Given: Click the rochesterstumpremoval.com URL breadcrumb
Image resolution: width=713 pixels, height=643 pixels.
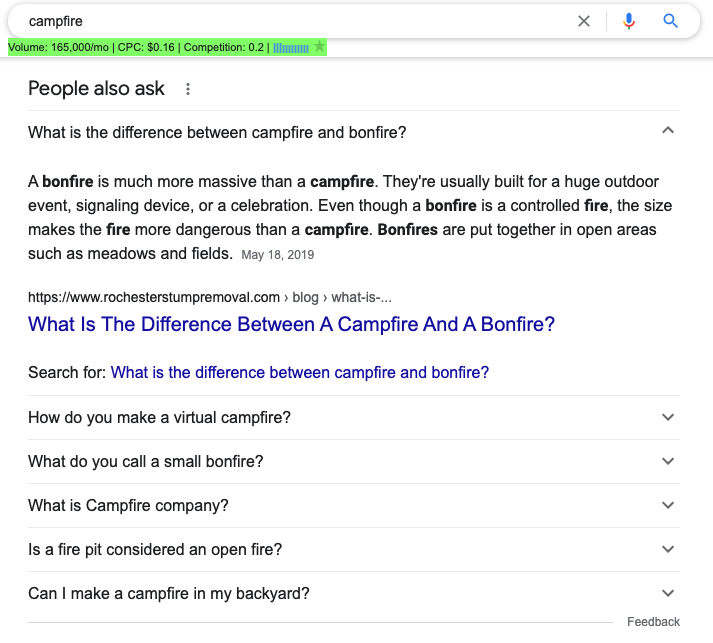Looking at the screenshot, I should [x=154, y=297].
